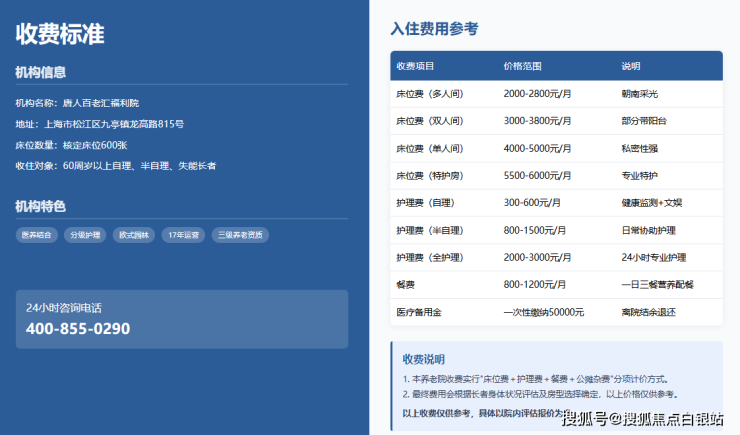Image resolution: width=740 pixels, height=435 pixels.
Task: Click the 床位费（单人间）cell
Action: pyautogui.click(x=430, y=149)
